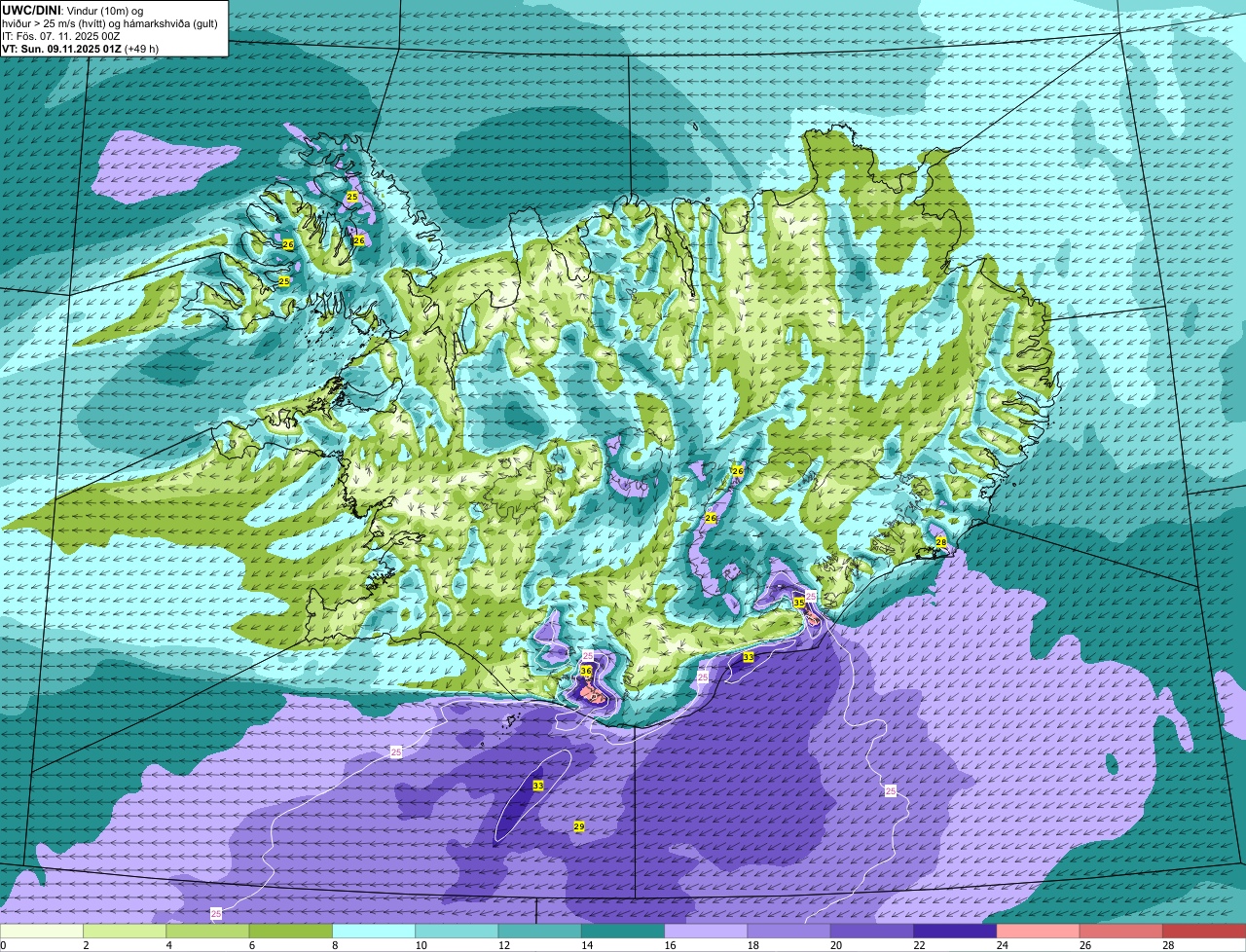Screen dimensions: 1246x952
Task: Click the "Vindur (10m) og" heading text
Action: coord(105,10)
